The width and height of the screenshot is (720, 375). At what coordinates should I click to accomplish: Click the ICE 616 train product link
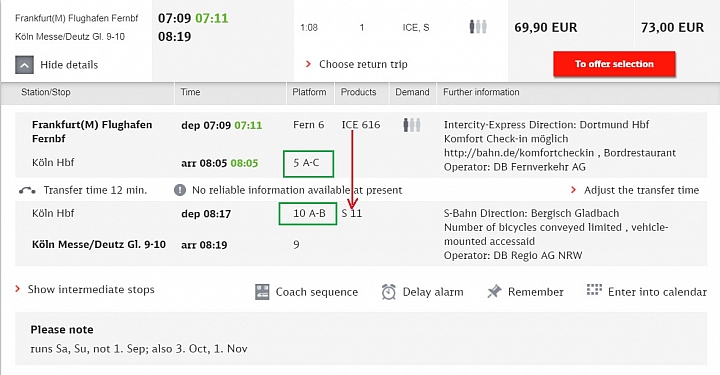(x=361, y=125)
